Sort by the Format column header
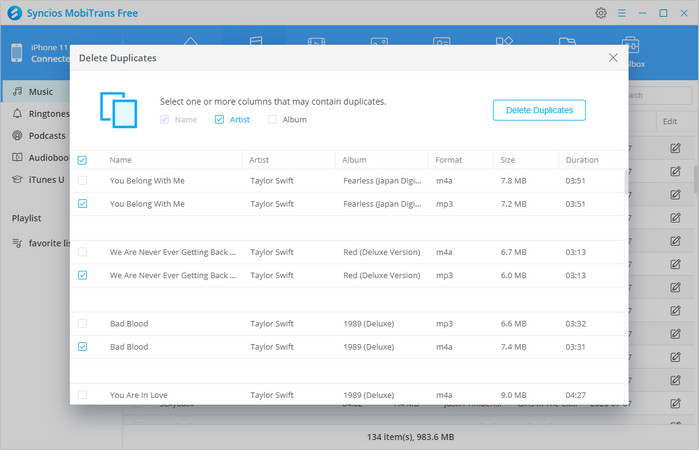The height and width of the screenshot is (450, 699). 448,160
